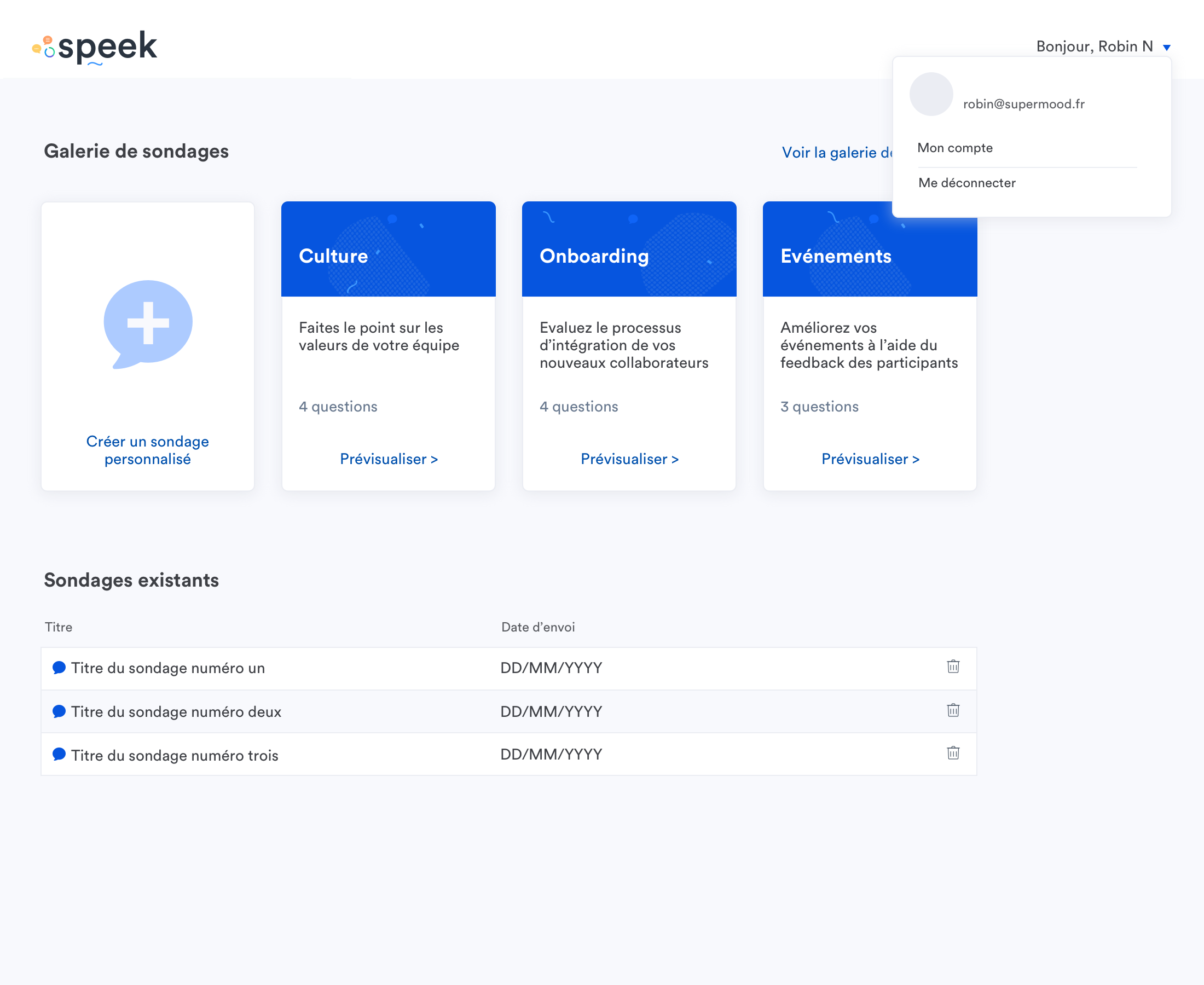Select Me déconnecter to log out
Viewport: 1204px width, 985px height.
click(967, 183)
